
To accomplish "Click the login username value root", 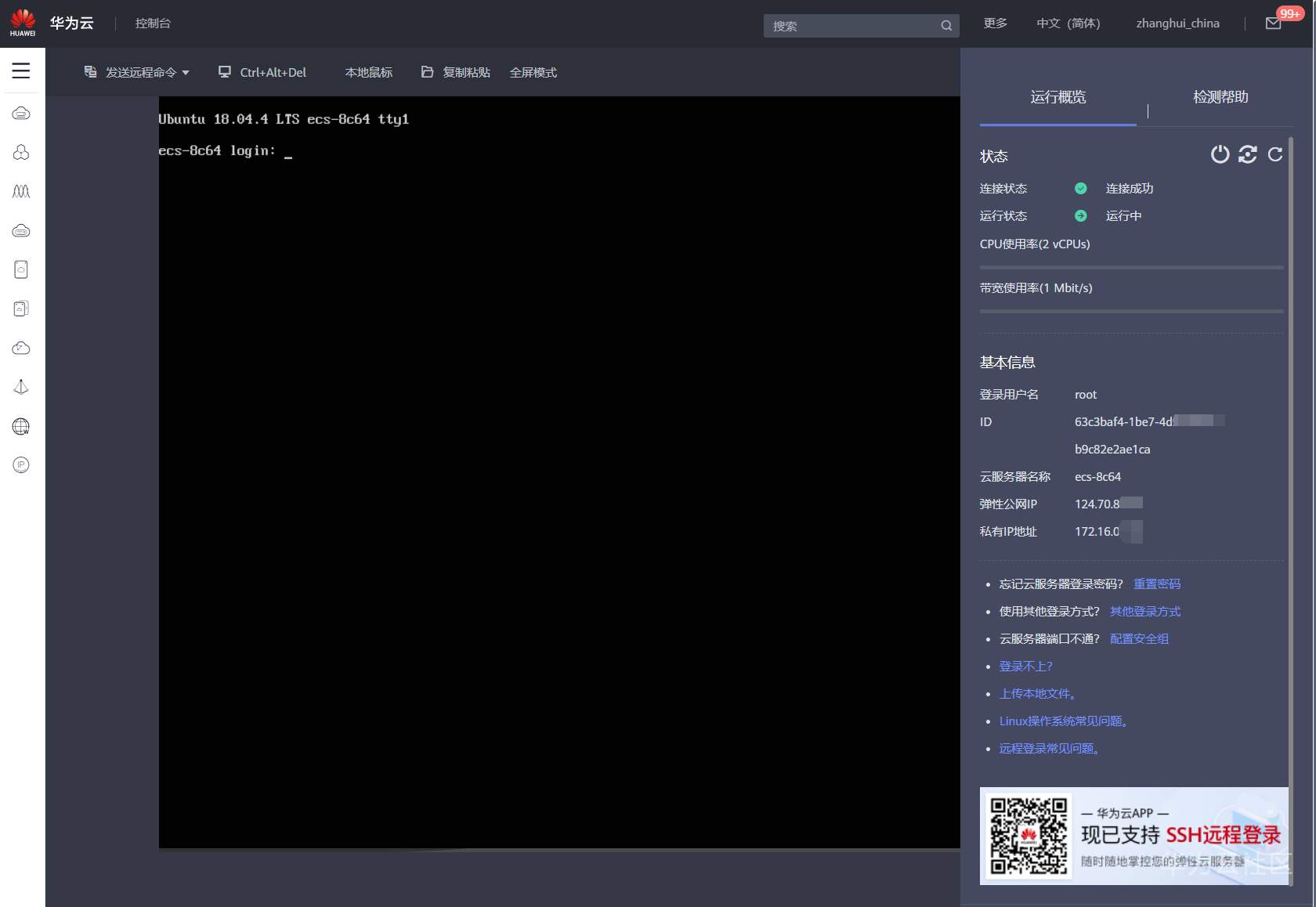I will 1086,394.
